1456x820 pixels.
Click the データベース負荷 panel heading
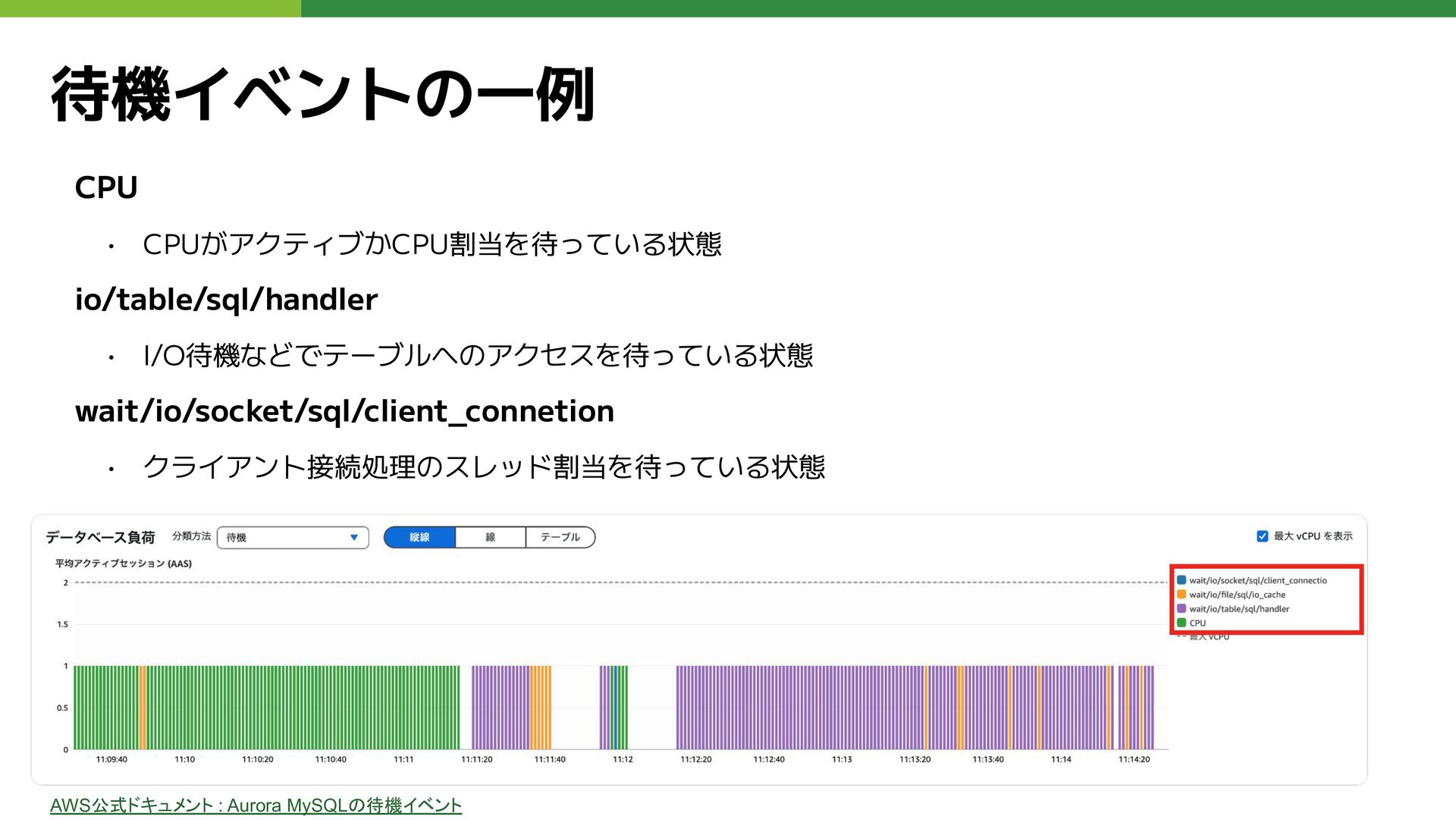[x=100, y=537]
